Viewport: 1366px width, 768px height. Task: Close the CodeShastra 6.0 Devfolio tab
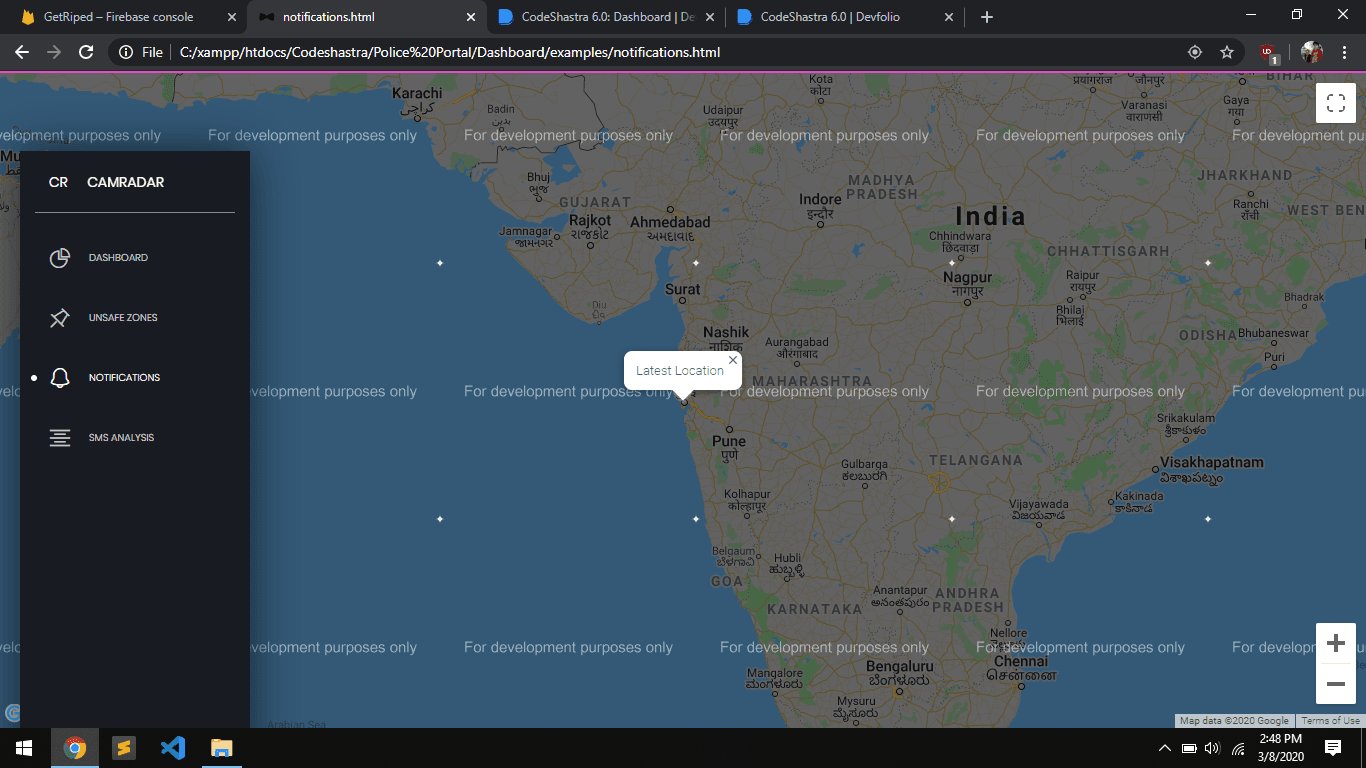[948, 17]
